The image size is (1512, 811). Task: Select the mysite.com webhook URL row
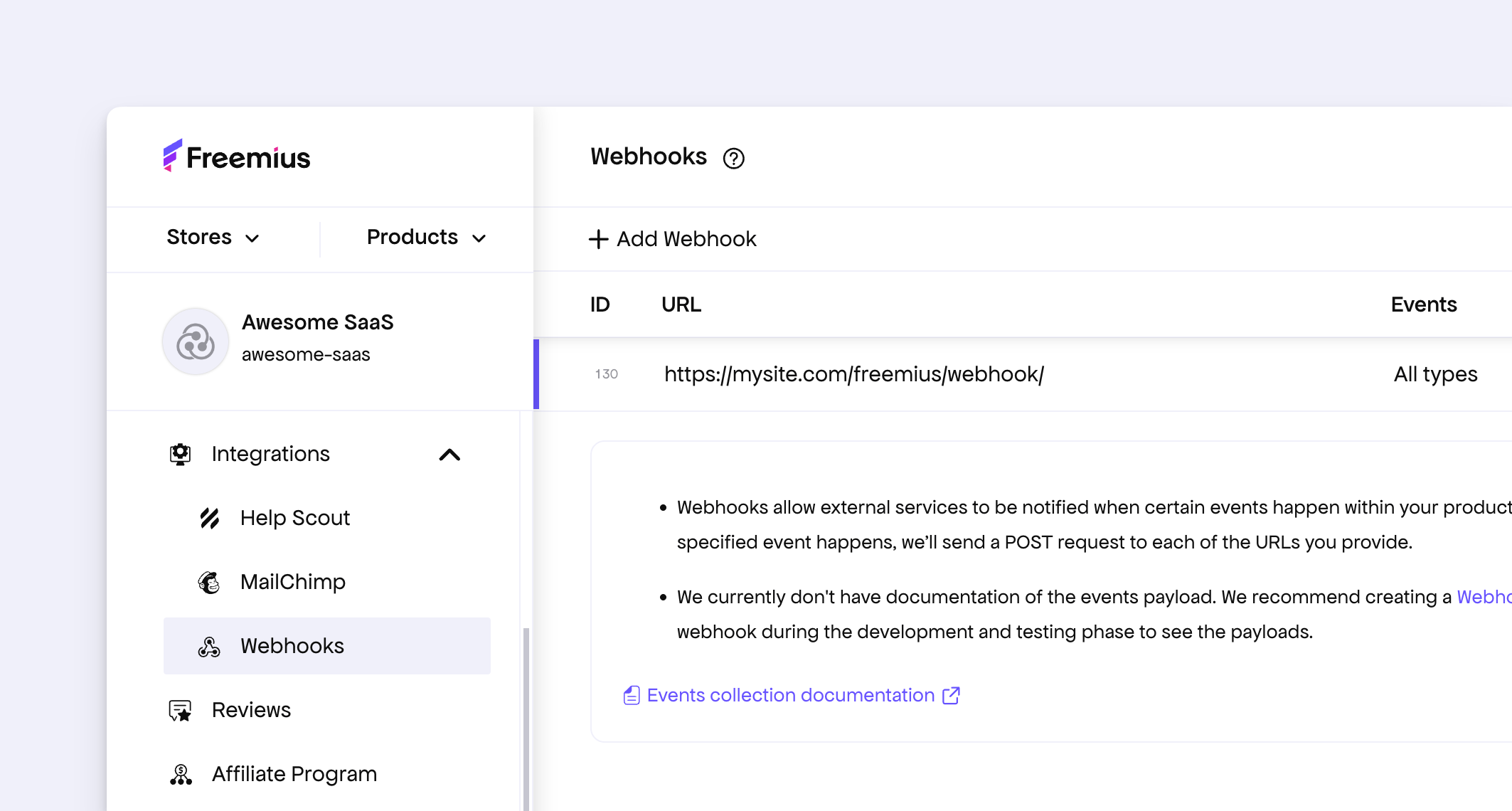coord(853,374)
